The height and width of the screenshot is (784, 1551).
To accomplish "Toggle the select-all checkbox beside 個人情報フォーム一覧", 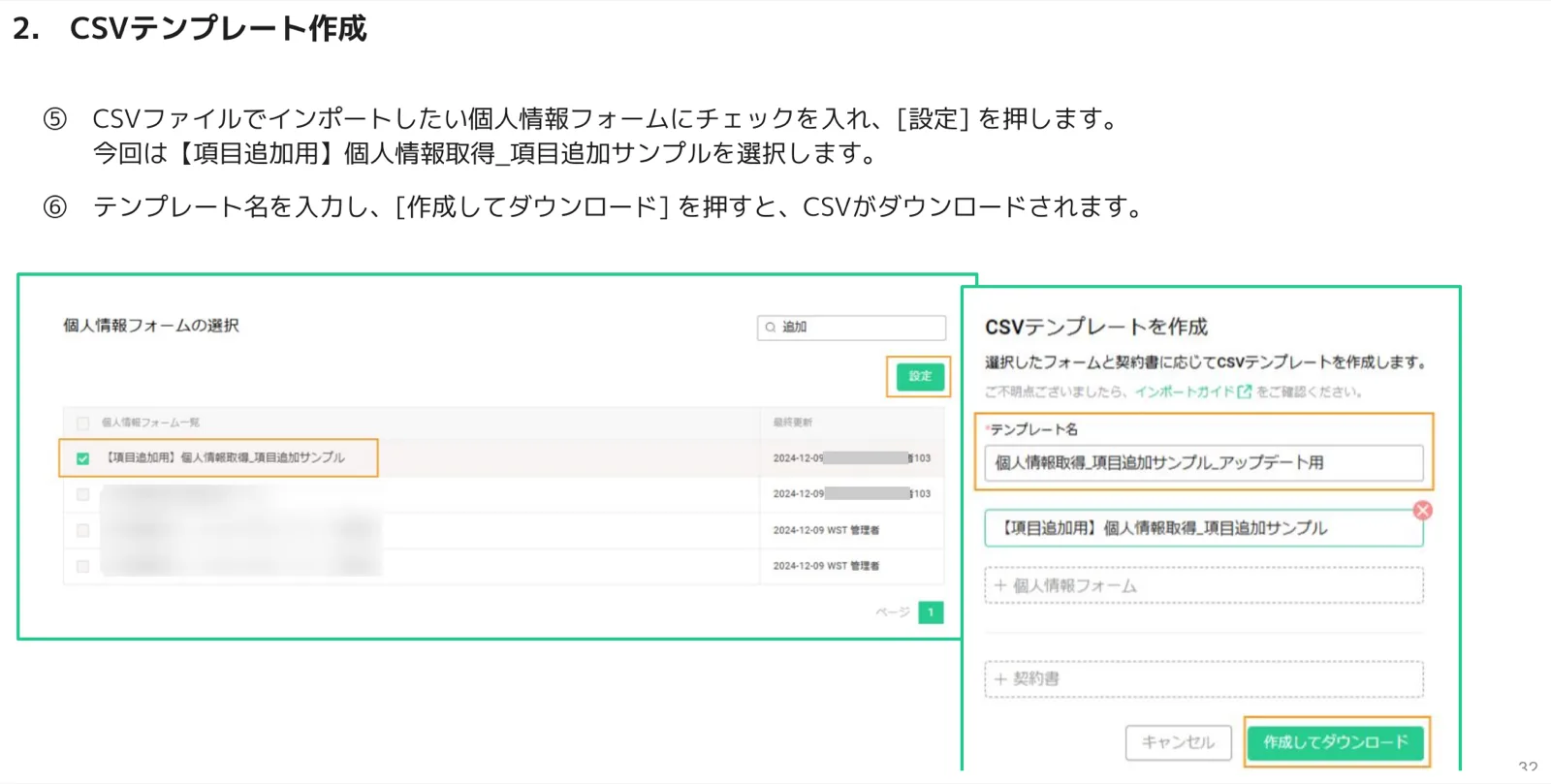I will click(x=83, y=423).
